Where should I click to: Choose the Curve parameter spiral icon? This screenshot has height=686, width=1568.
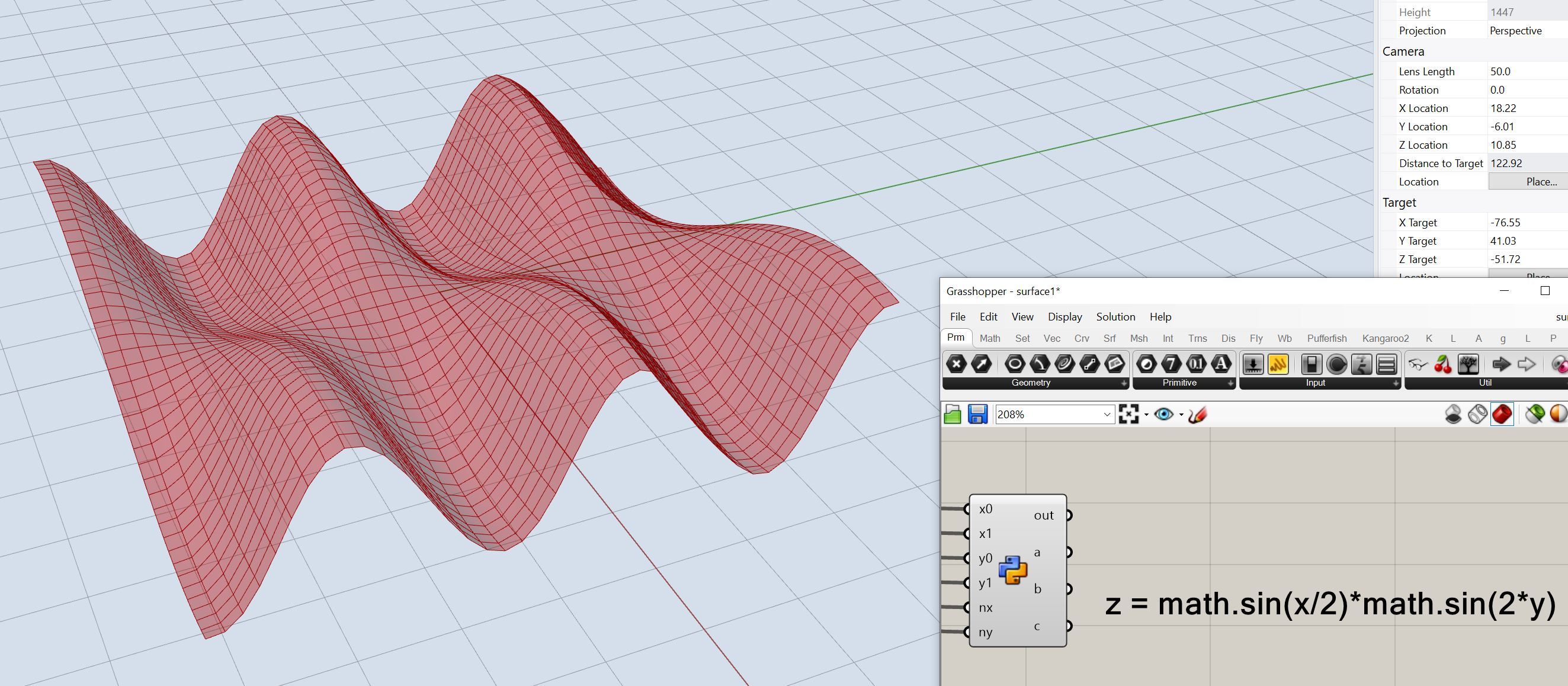pos(1064,364)
